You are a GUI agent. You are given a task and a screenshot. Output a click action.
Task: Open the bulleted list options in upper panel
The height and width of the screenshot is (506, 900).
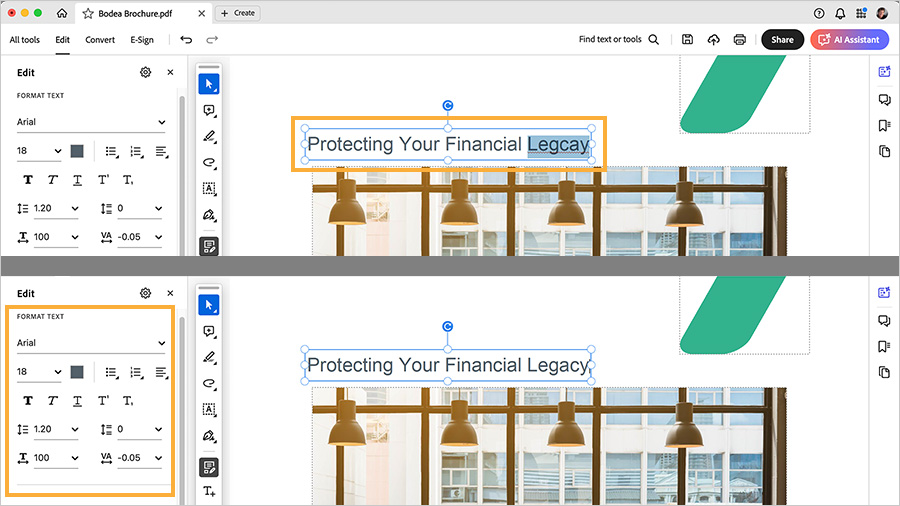click(x=112, y=151)
